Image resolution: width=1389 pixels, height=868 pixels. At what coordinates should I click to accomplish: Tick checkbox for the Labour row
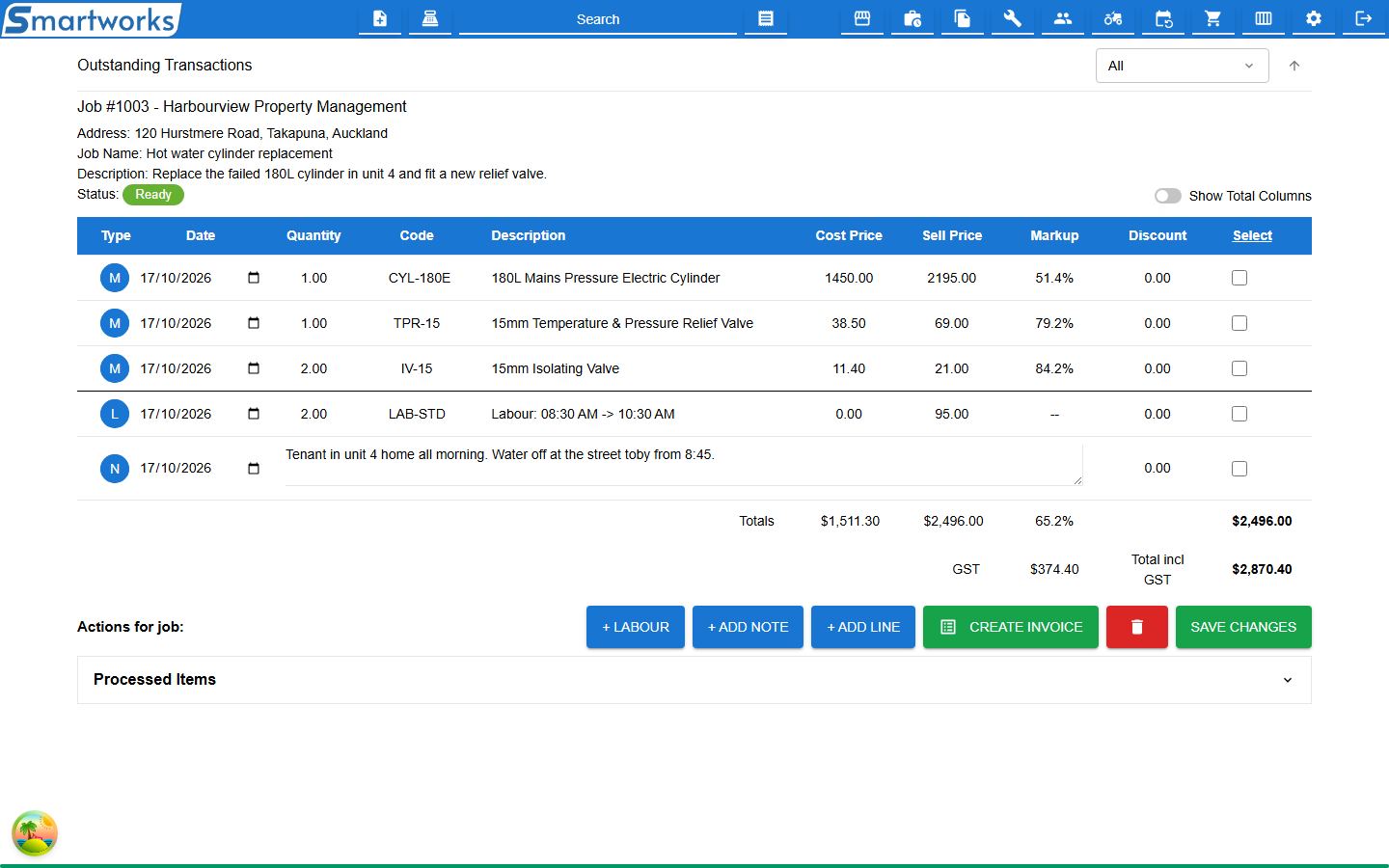click(1239, 414)
